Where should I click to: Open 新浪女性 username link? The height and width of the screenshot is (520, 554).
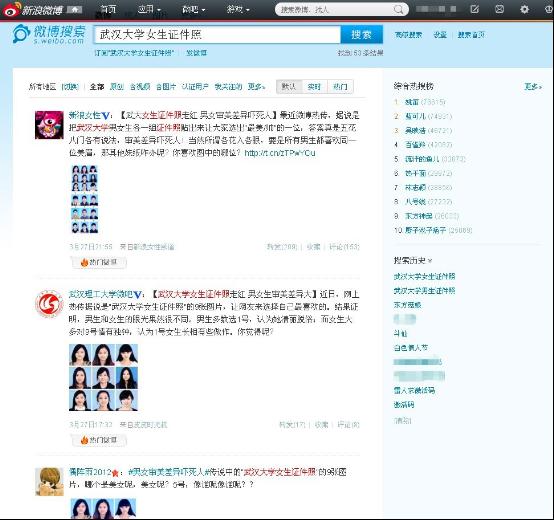click(84, 116)
